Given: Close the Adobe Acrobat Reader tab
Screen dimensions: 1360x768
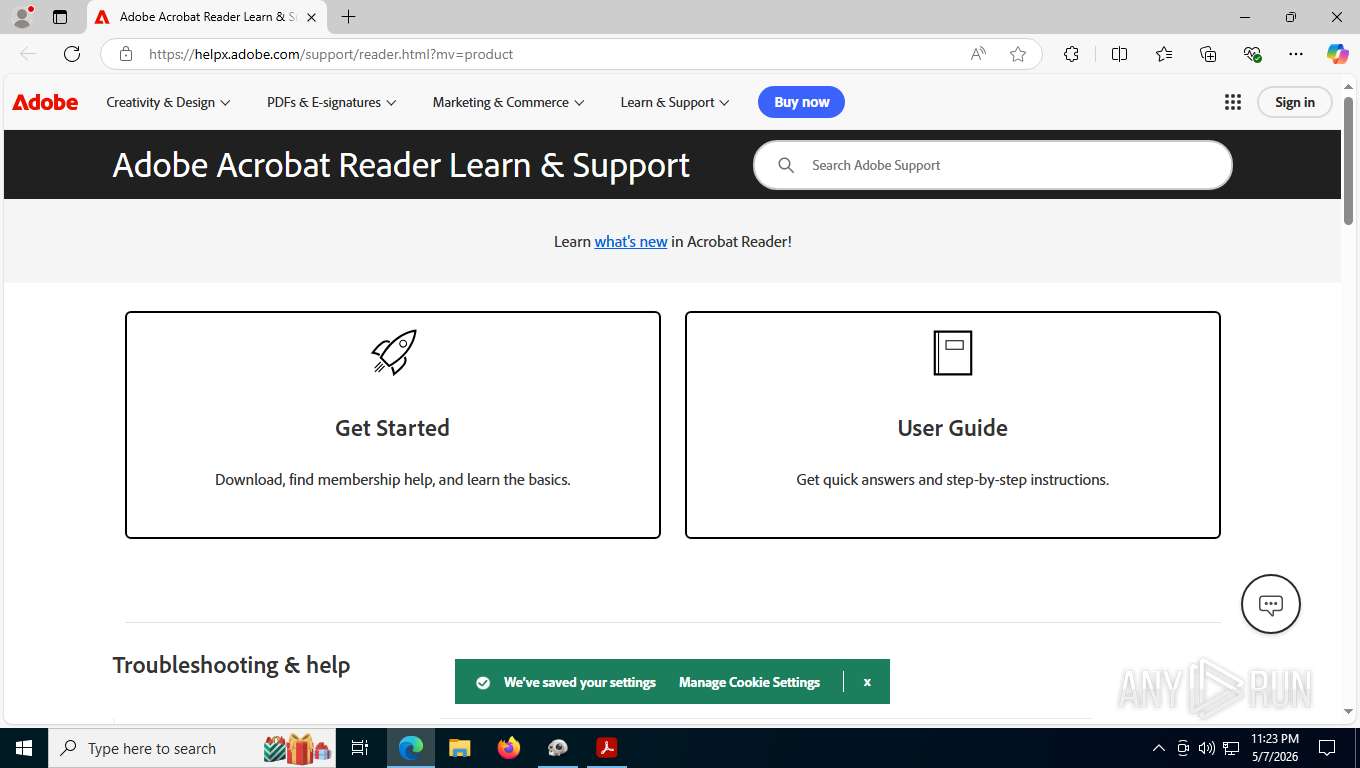Looking at the screenshot, I should (311, 17).
